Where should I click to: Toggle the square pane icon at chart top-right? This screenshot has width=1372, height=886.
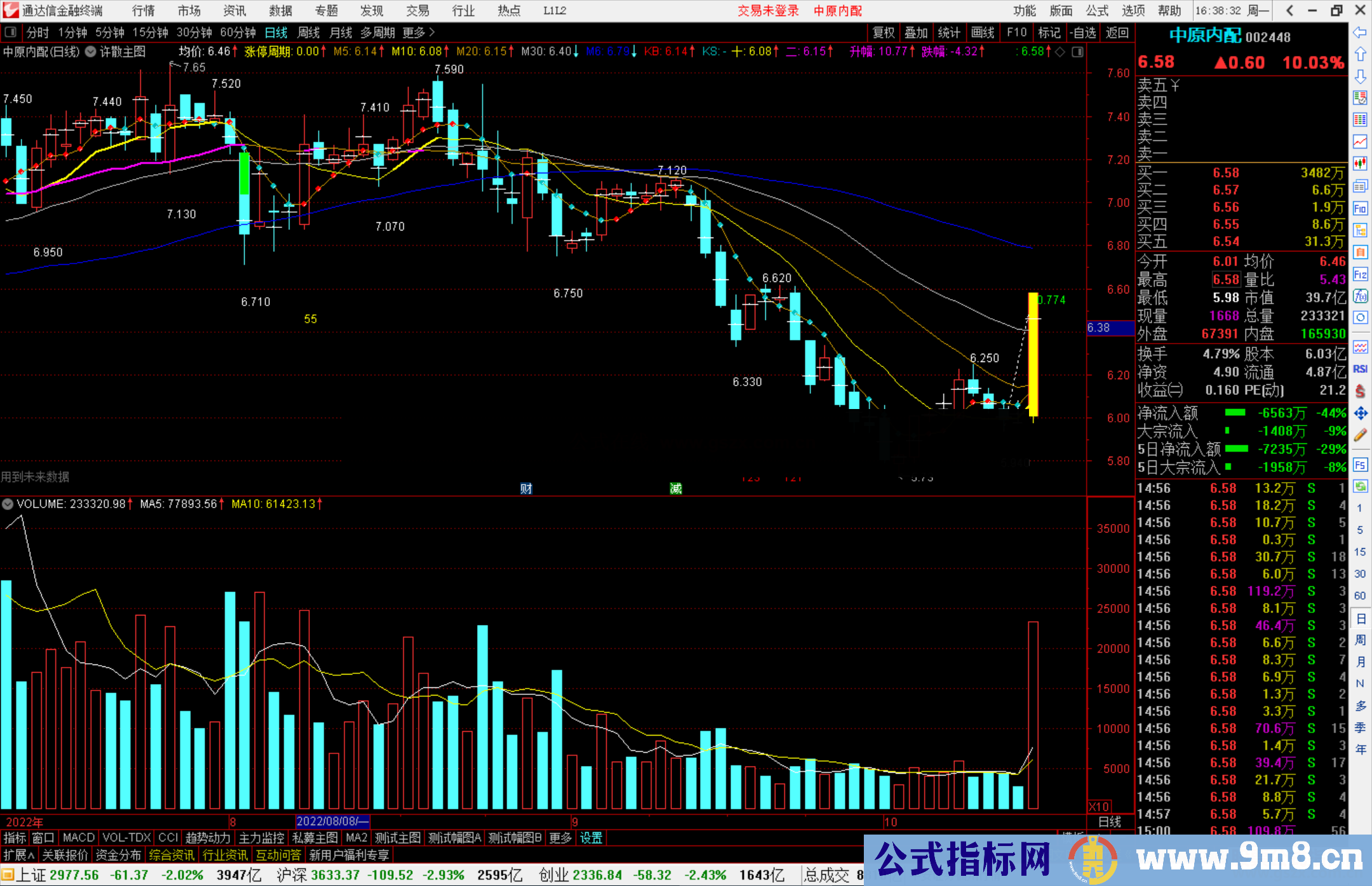click(1077, 52)
